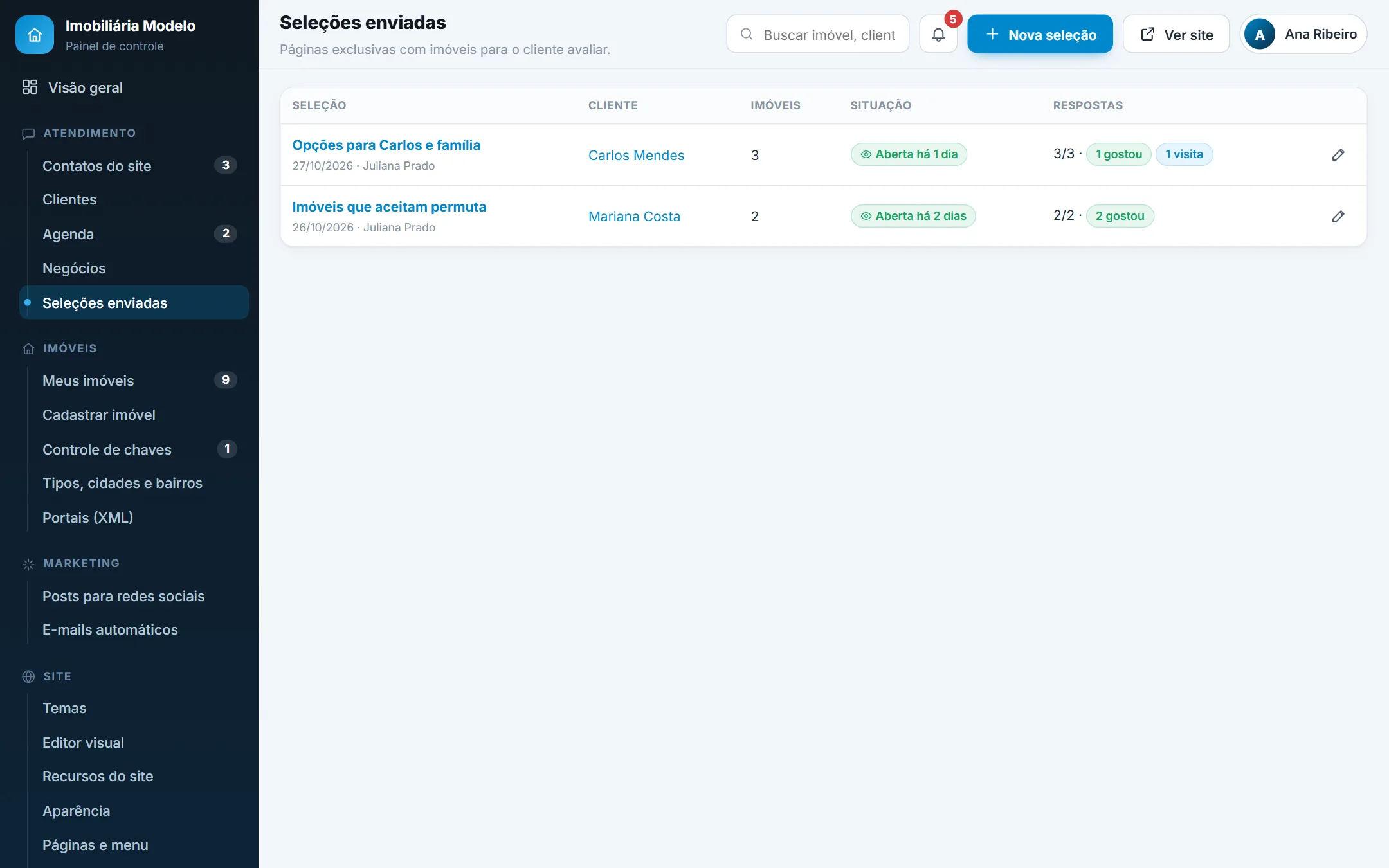This screenshot has width=1389, height=868.
Task: Open Controle de chaves
Action: [134, 449]
